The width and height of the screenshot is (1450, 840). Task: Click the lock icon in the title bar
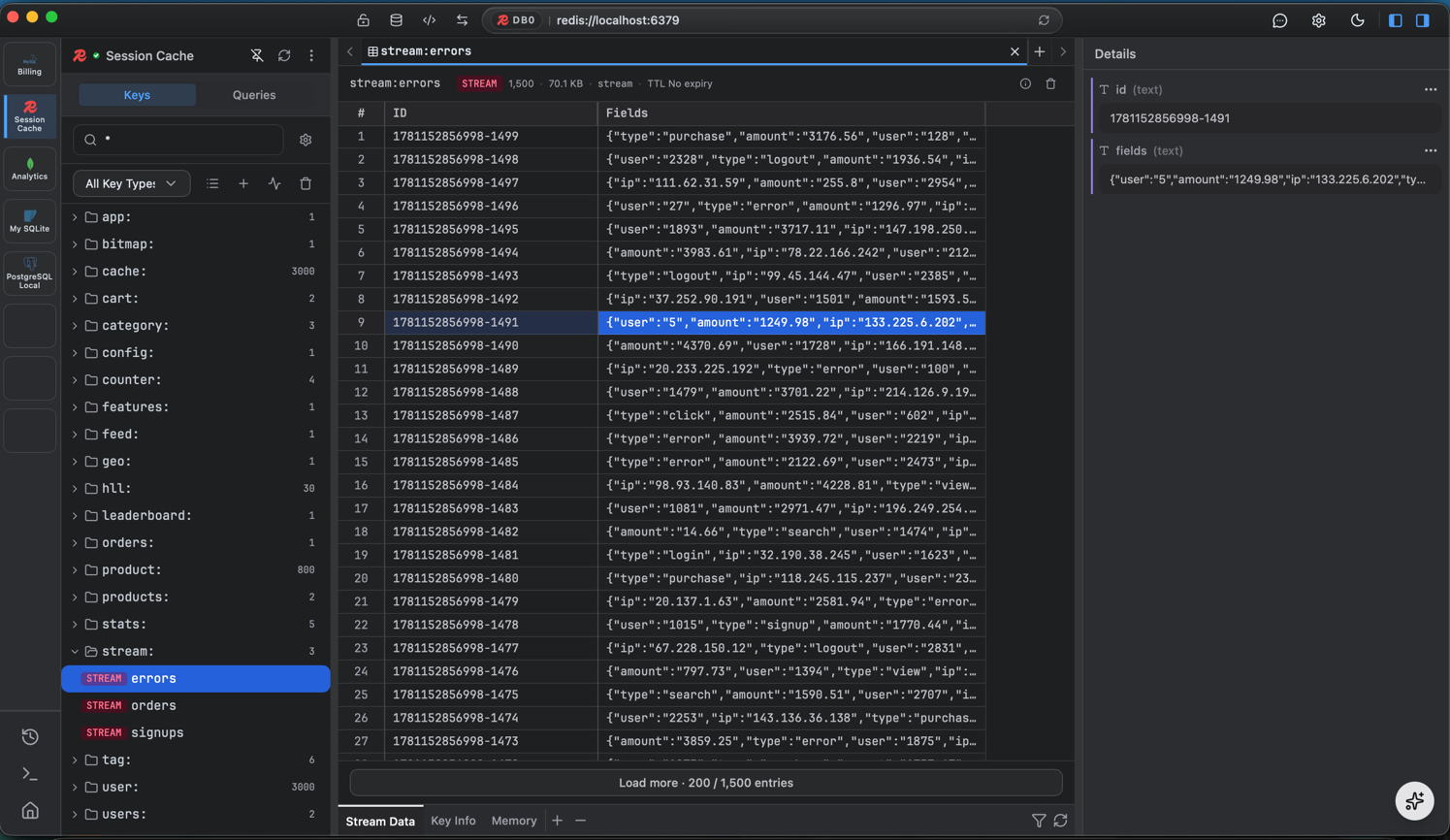pos(364,20)
